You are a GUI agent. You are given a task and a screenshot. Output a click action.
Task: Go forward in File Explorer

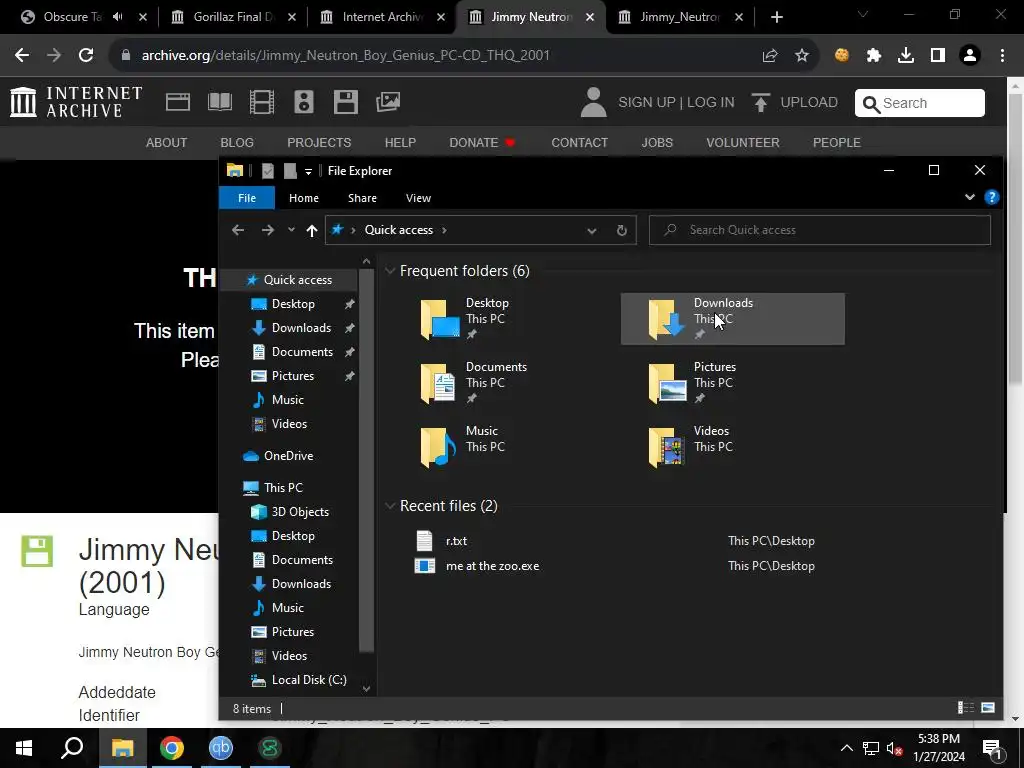click(x=268, y=230)
